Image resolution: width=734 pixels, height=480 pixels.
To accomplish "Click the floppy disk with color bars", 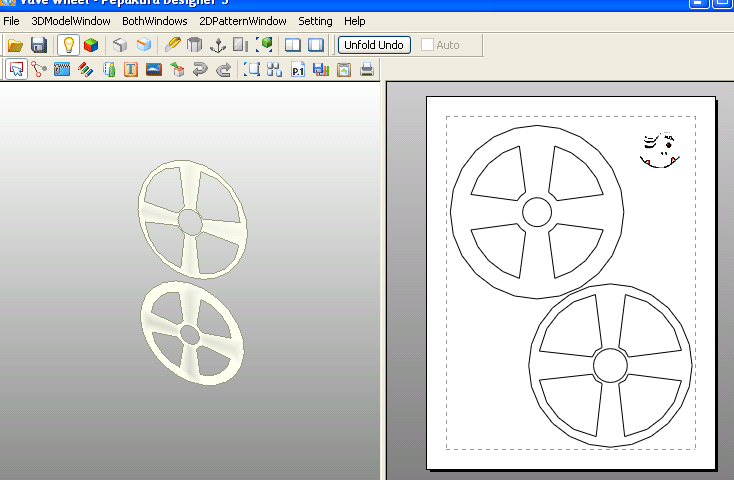I will click(x=321, y=70).
